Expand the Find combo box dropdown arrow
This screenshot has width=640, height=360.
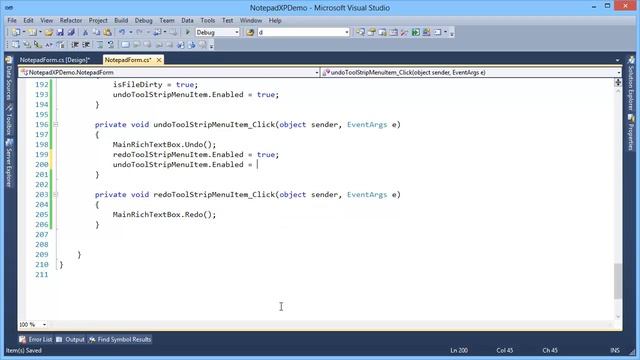347,32
